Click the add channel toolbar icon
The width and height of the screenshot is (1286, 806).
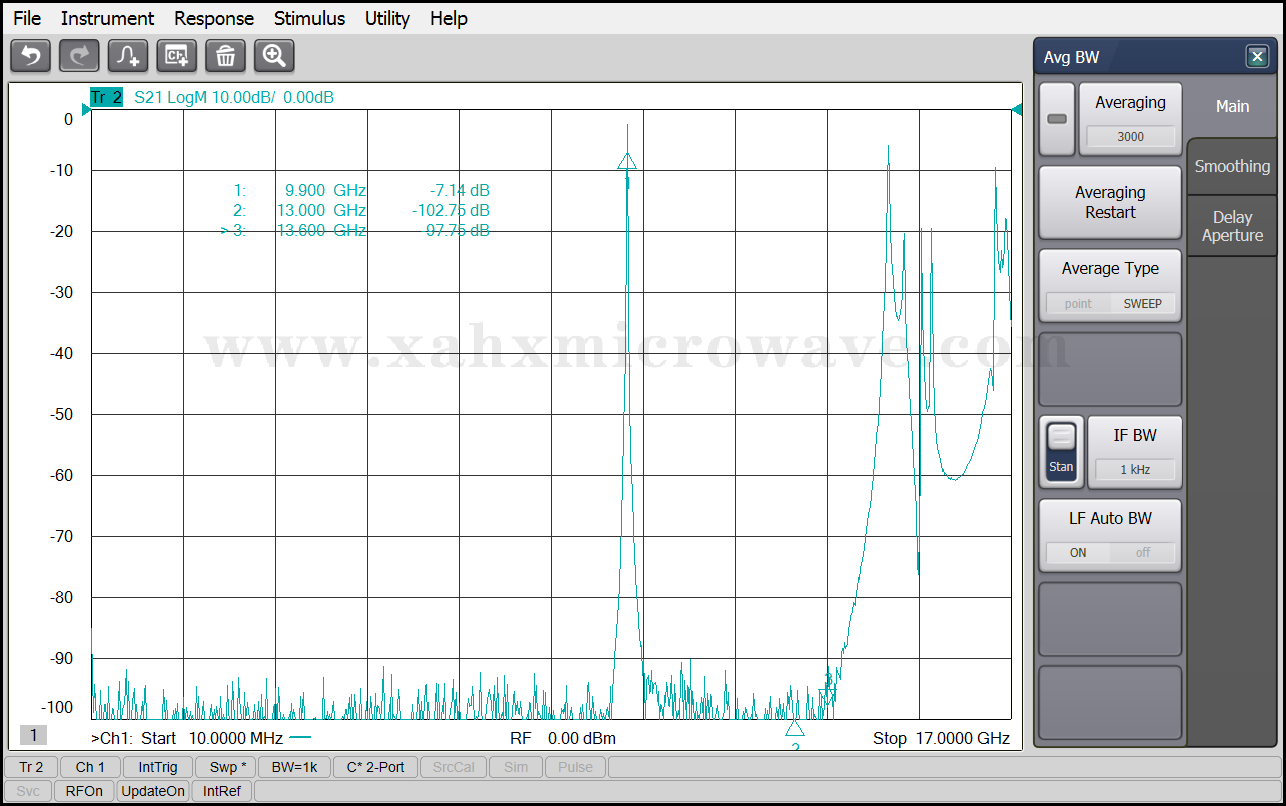click(x=177, y=56)
